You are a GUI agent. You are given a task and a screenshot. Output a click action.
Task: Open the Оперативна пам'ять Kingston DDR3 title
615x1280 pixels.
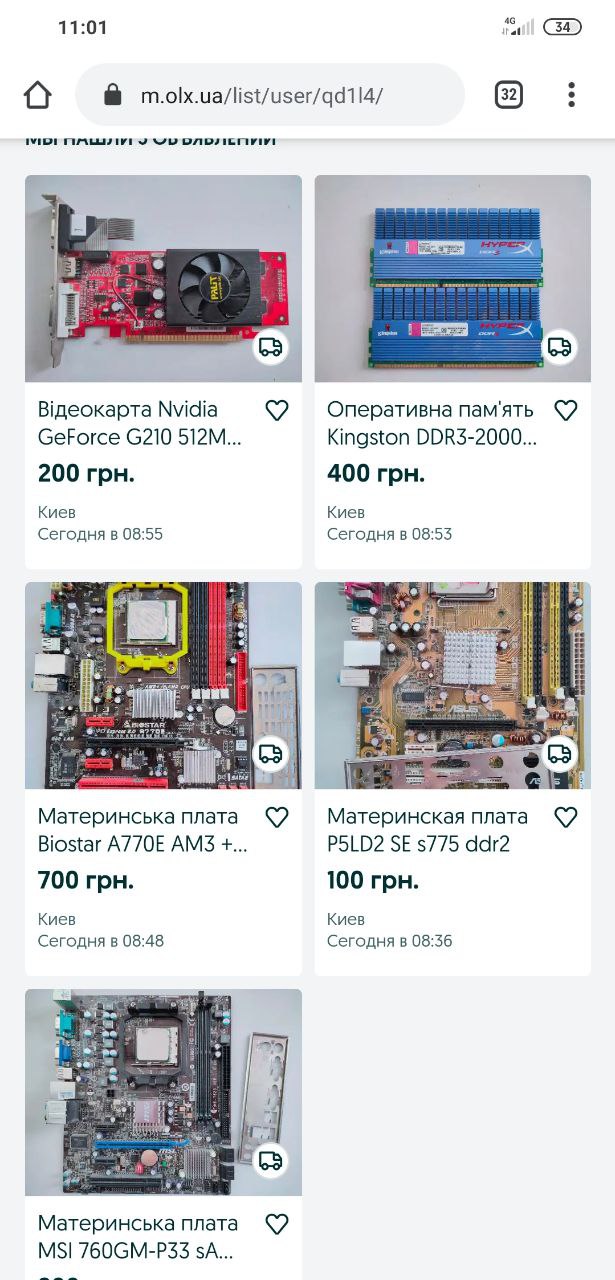pos(432,423)
